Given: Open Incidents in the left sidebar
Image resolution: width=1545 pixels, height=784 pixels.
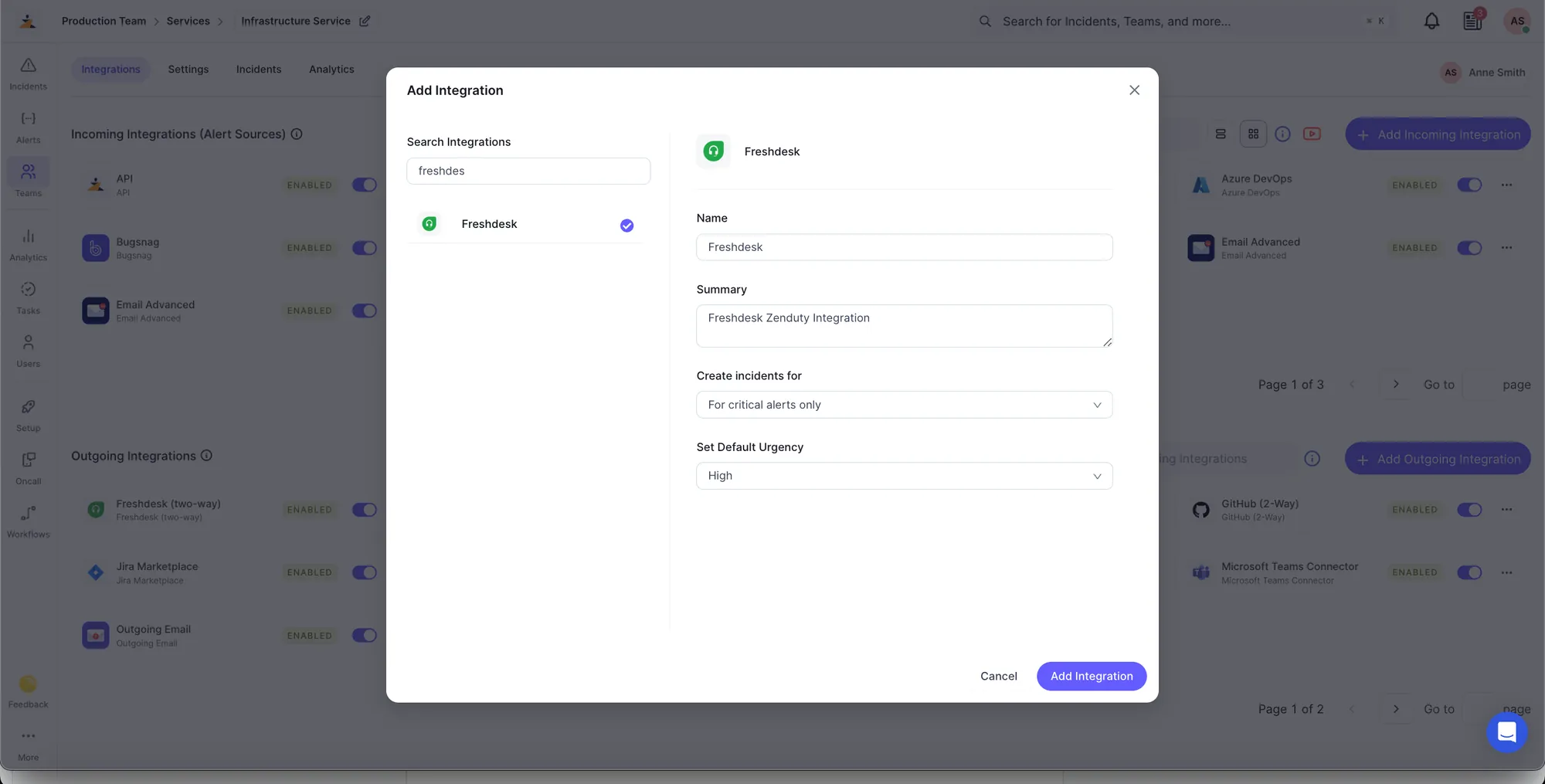Looking at the screenshot, I should pyautogui.click(x=28, y=74).
